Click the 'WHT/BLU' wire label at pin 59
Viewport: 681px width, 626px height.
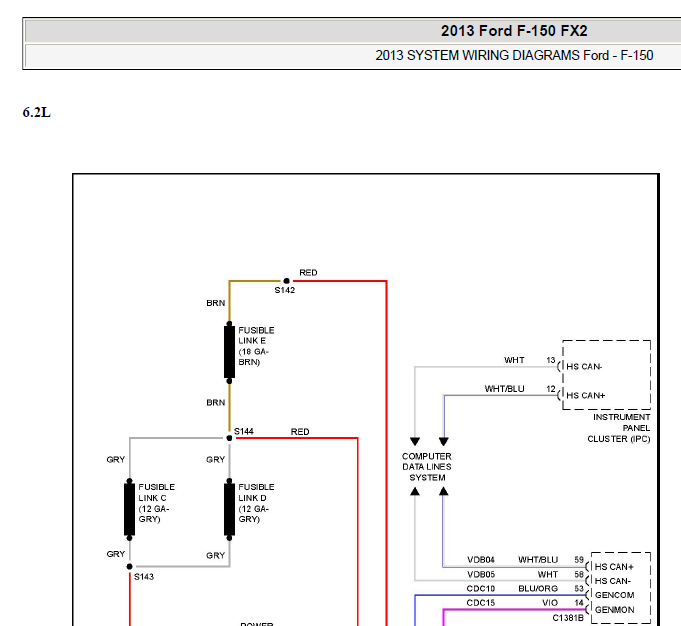click(538, 560)
